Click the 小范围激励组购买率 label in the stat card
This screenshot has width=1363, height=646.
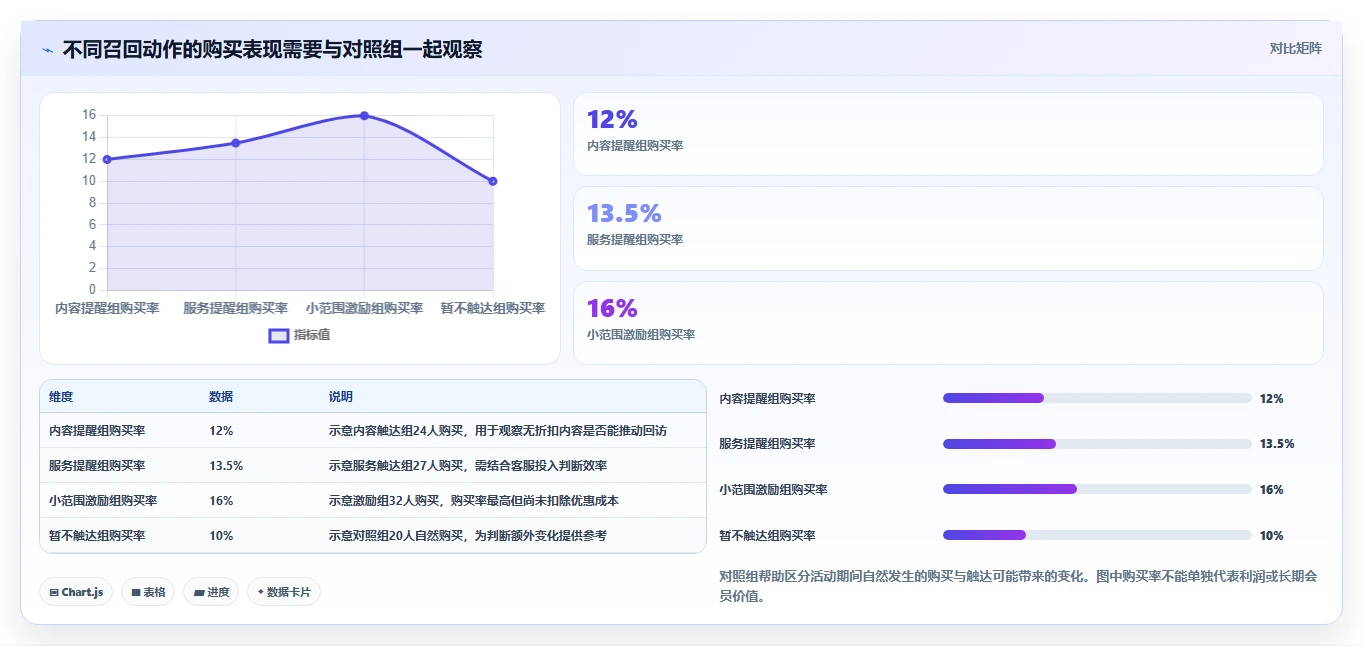coord(641,335)
